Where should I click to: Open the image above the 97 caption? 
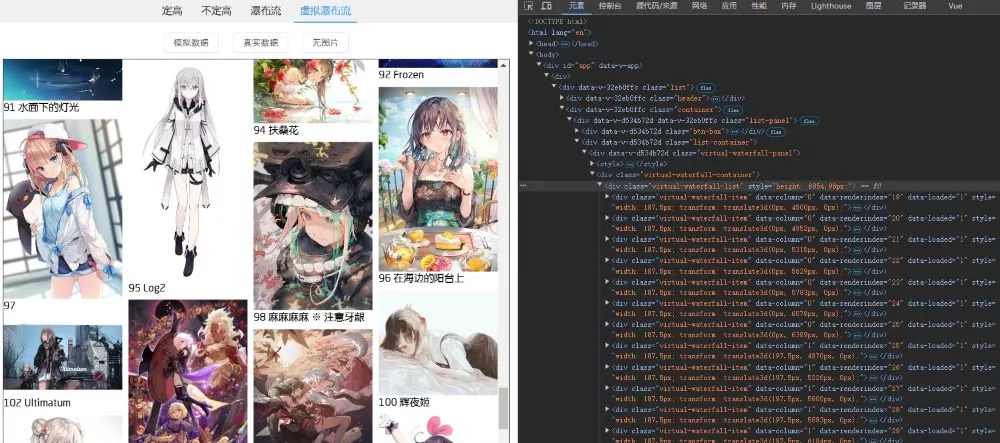62,209
